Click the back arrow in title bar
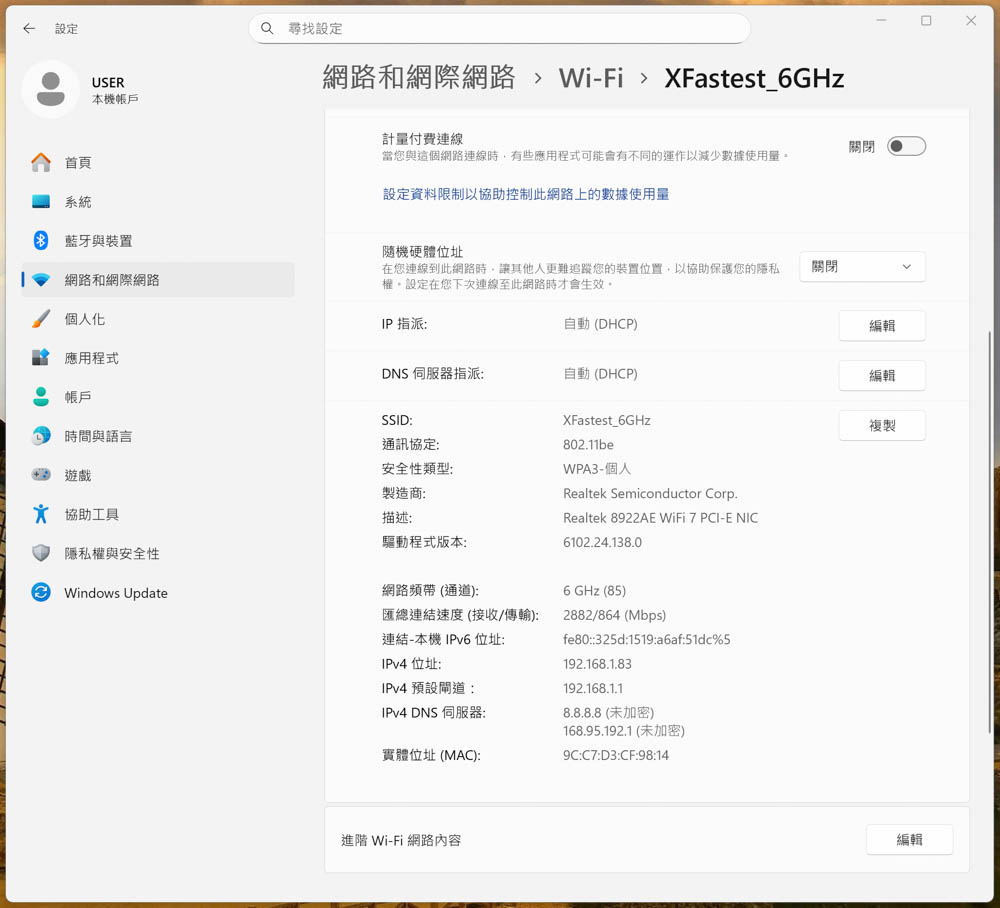Image resolution: width=1000 pixels, height=908 pixels. 29,29
